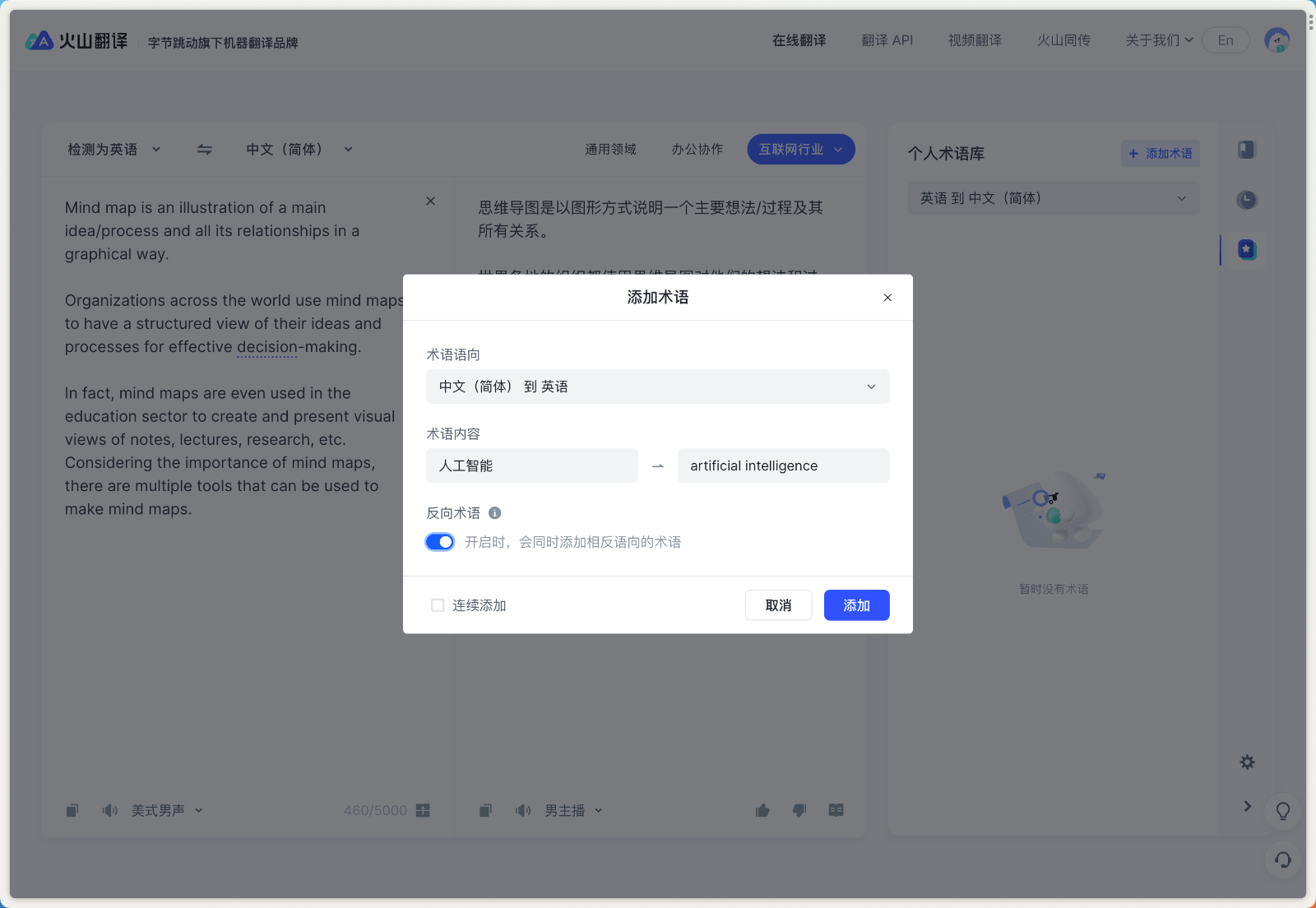
Task: Open the bilingual comparison book icon
Action: coord(836,811)
